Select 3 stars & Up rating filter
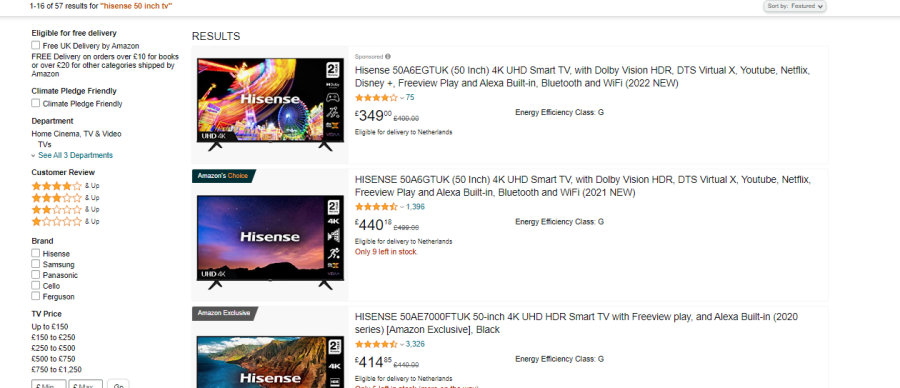Viewport: 900px width, 388px height. (x=65, y=198)
